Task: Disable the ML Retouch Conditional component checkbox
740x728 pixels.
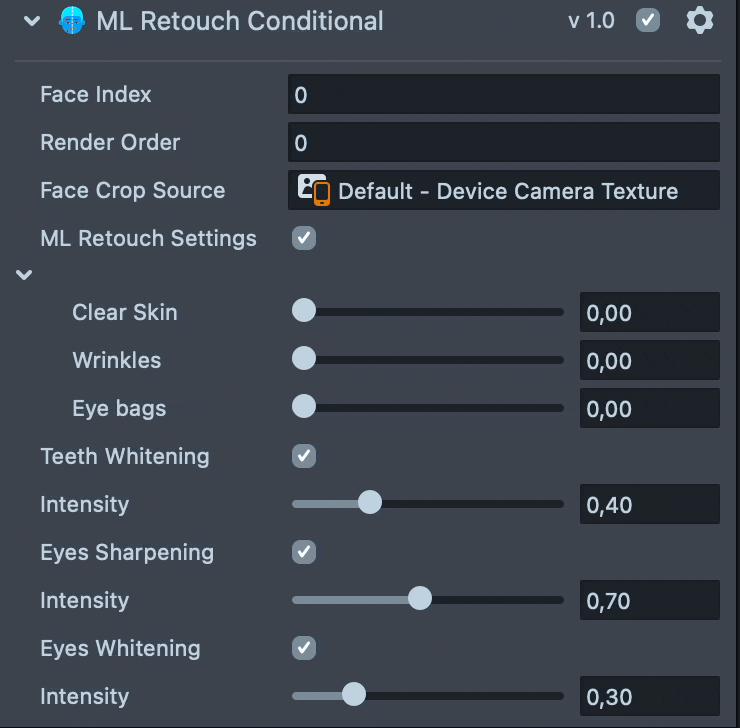Action: [648, 20]
